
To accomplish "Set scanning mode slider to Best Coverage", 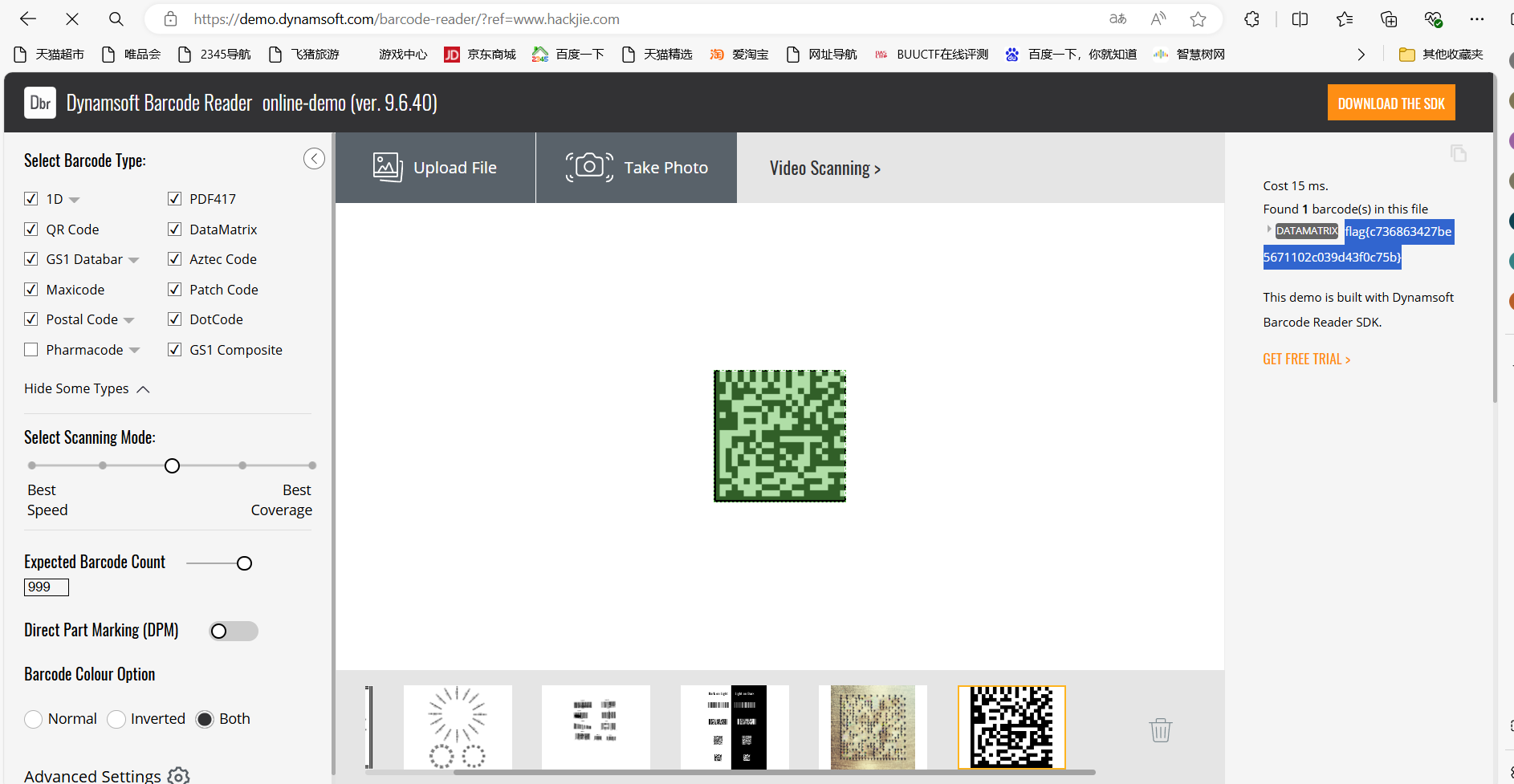I will [x=312, y=465].
